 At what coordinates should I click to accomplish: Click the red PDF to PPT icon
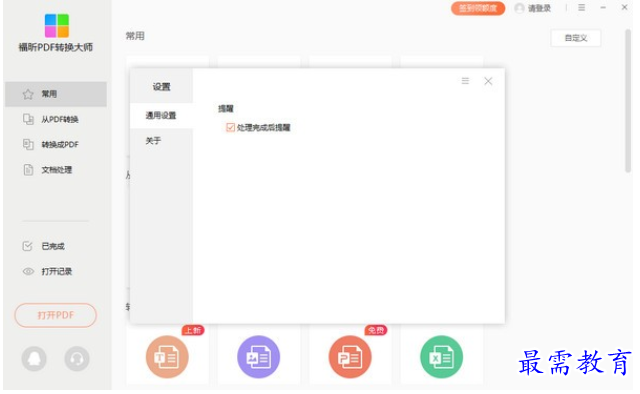350,357
